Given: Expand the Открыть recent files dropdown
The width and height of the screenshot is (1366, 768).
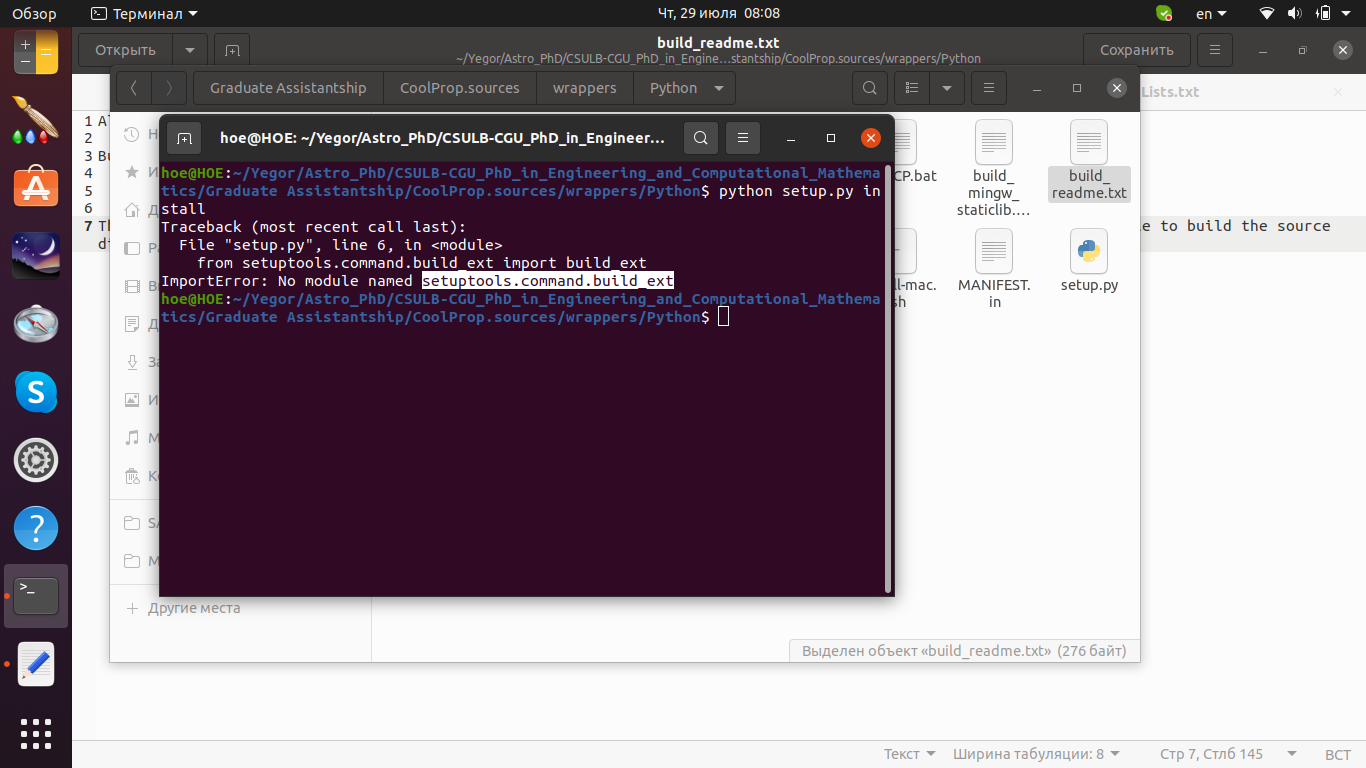Looking at the screenshot, I should 189,49.
